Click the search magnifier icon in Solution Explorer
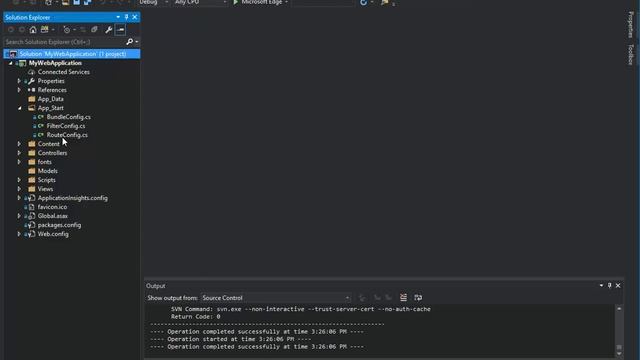Viewport: 640px width, 360px height. coord(129,42)
